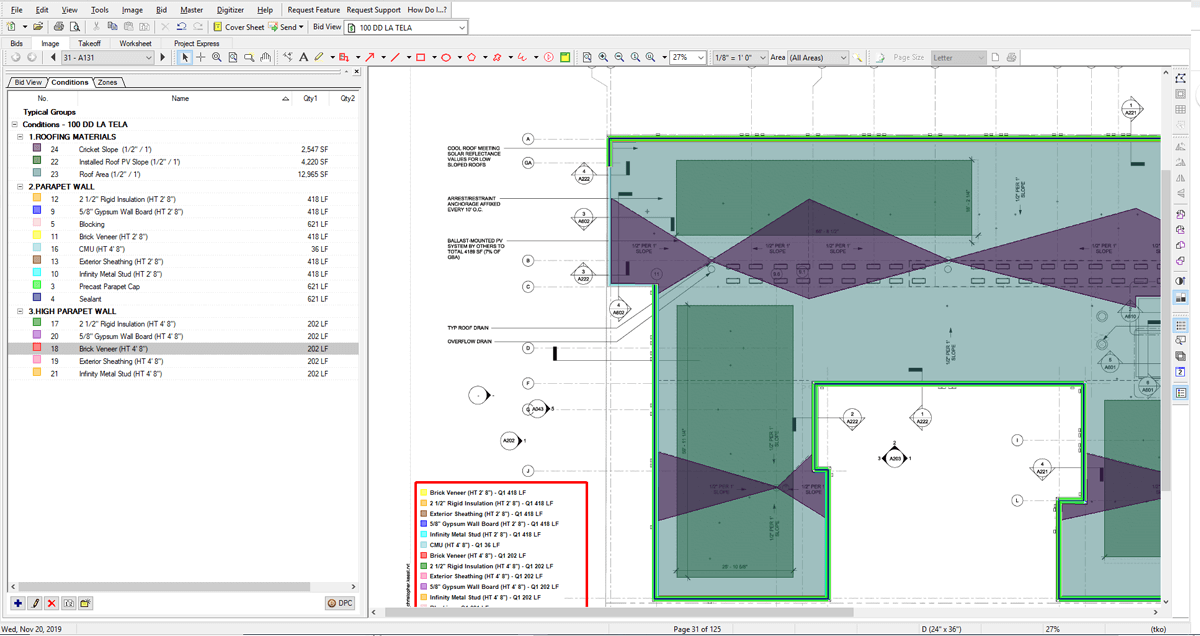This screenshot has height=636, width=1200.
Task: Collapse the 3.HIGH PARAPET WALL group
Action: click(22, 312)
